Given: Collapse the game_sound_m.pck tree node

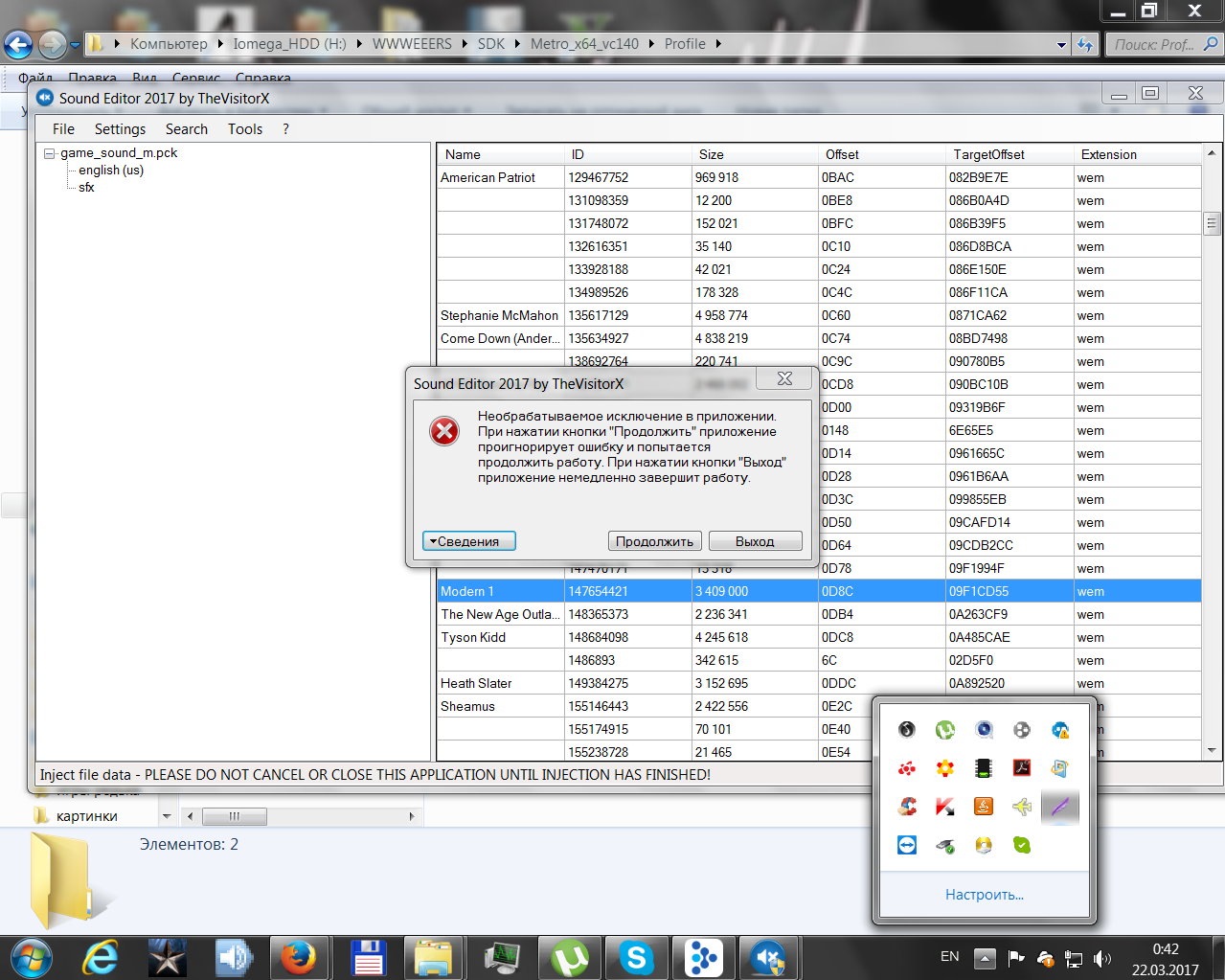Looking at the screenshot, I should (x=50, y=153).
